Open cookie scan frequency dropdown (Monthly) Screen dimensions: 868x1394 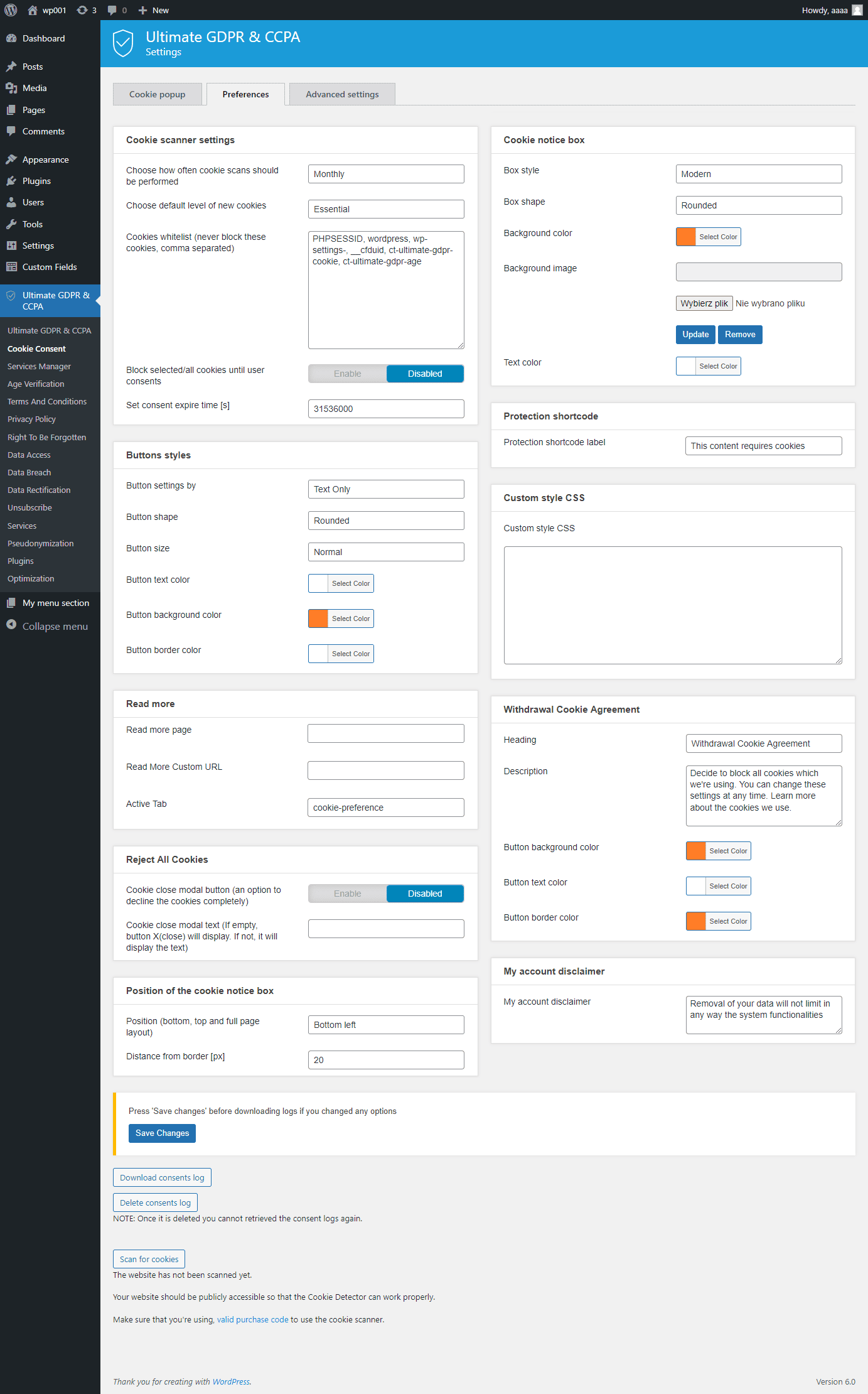386,174
